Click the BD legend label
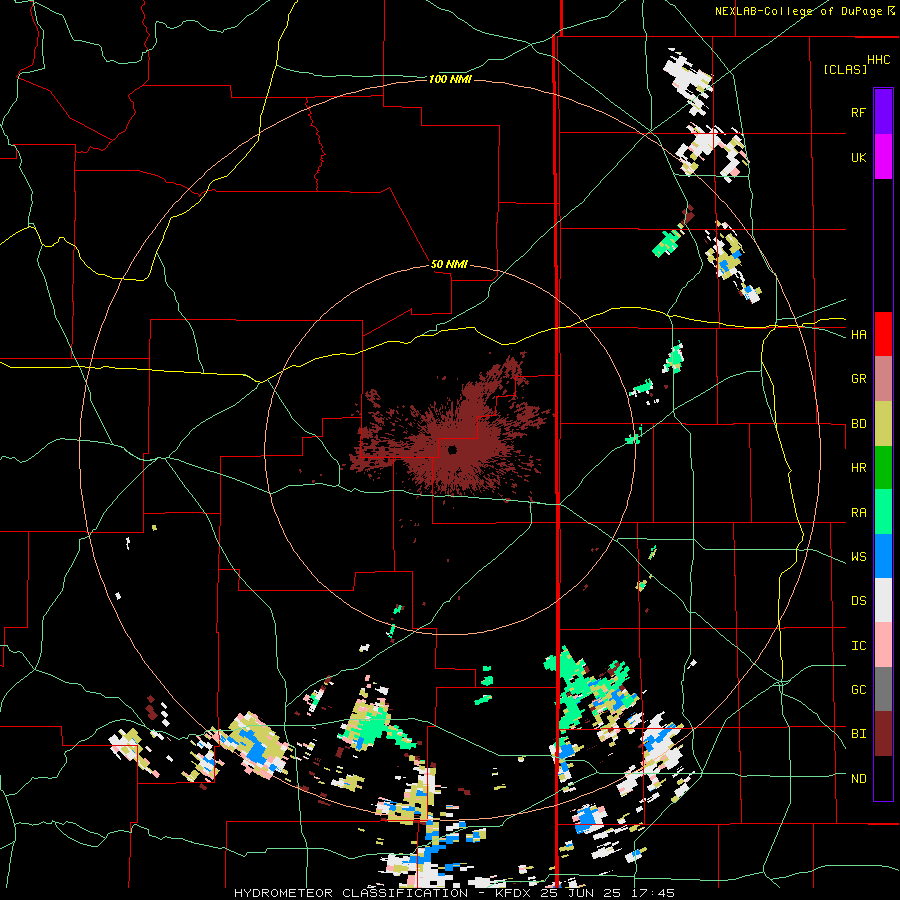Viewport: 900px width, 900px height. (858, 424)
